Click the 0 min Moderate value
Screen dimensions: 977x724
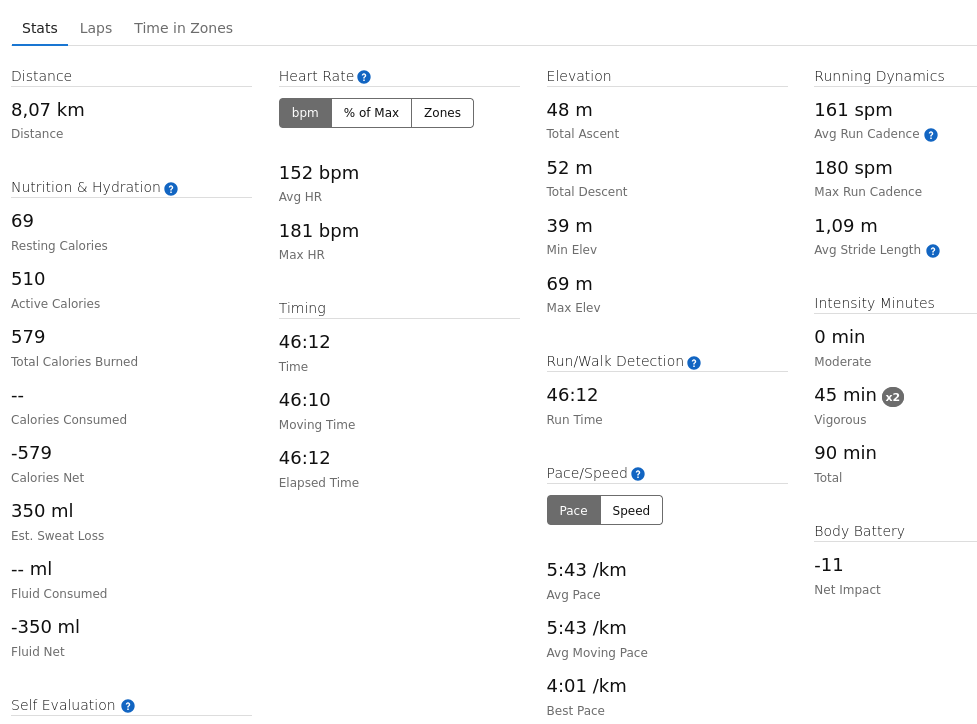point(840,336)
